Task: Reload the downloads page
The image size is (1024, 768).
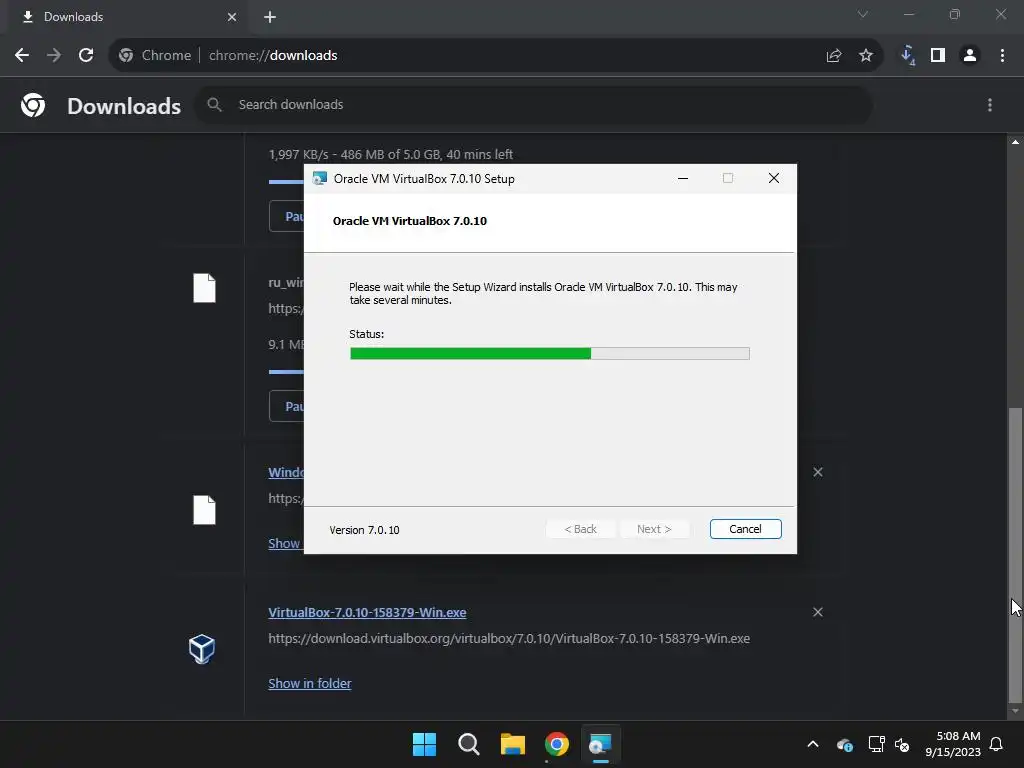Action: click(86, 56)
